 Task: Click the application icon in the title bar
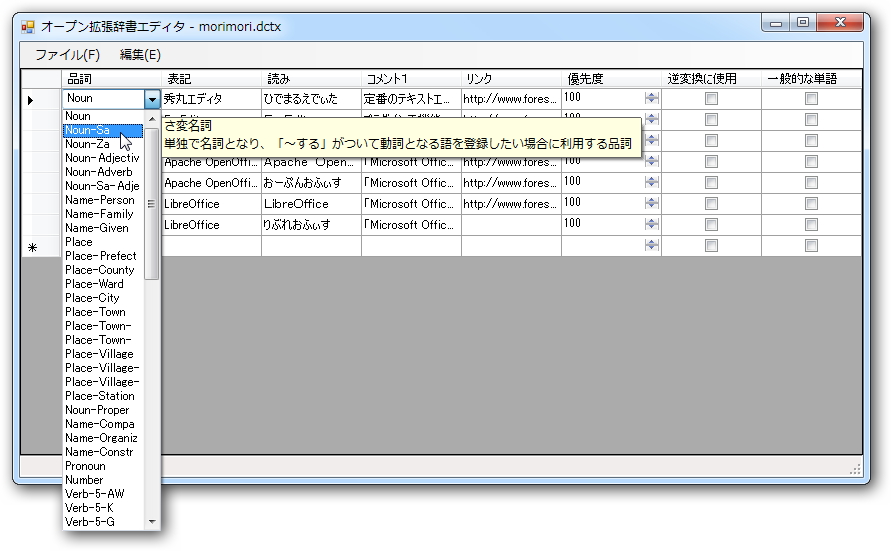click(28, 27)
